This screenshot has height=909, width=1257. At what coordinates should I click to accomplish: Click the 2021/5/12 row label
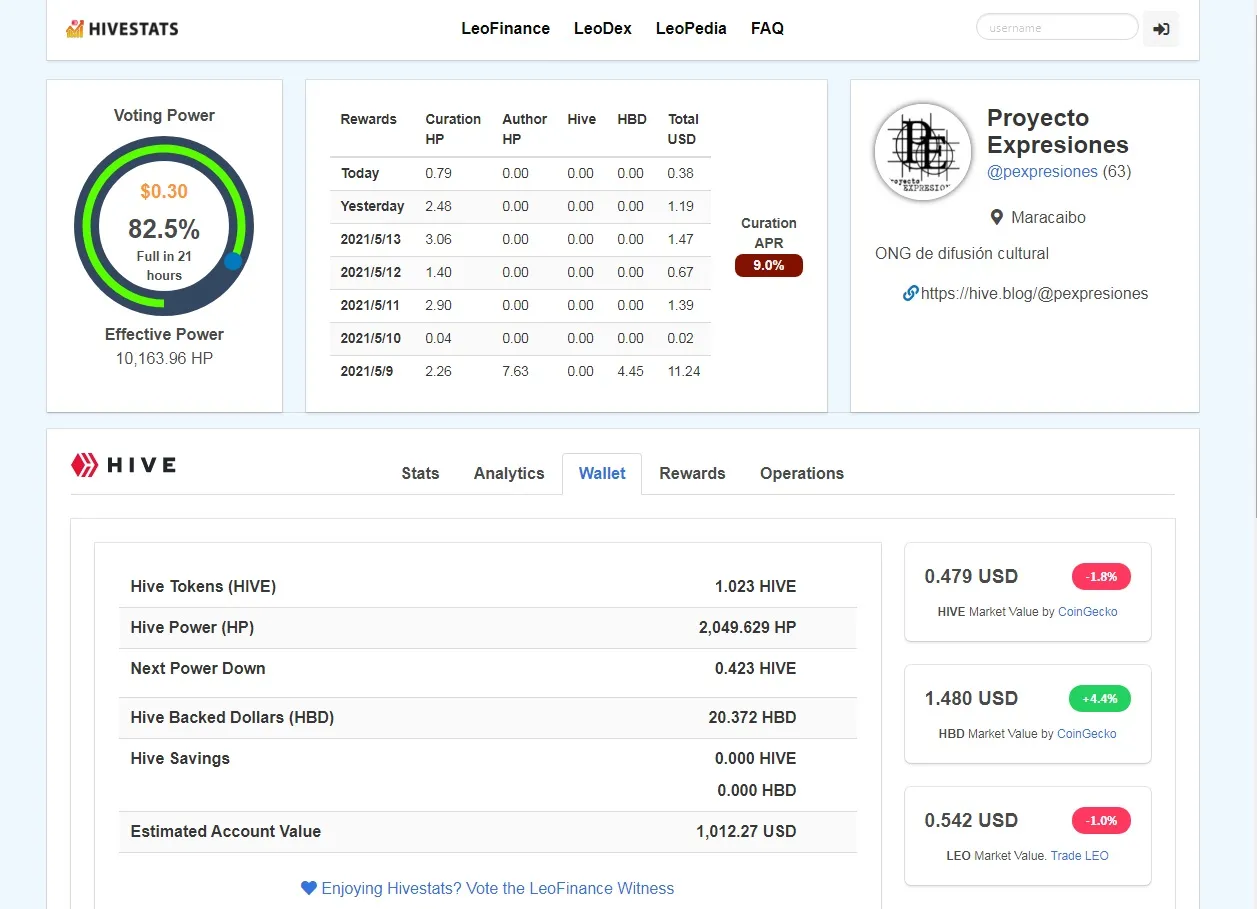point(371,272)
